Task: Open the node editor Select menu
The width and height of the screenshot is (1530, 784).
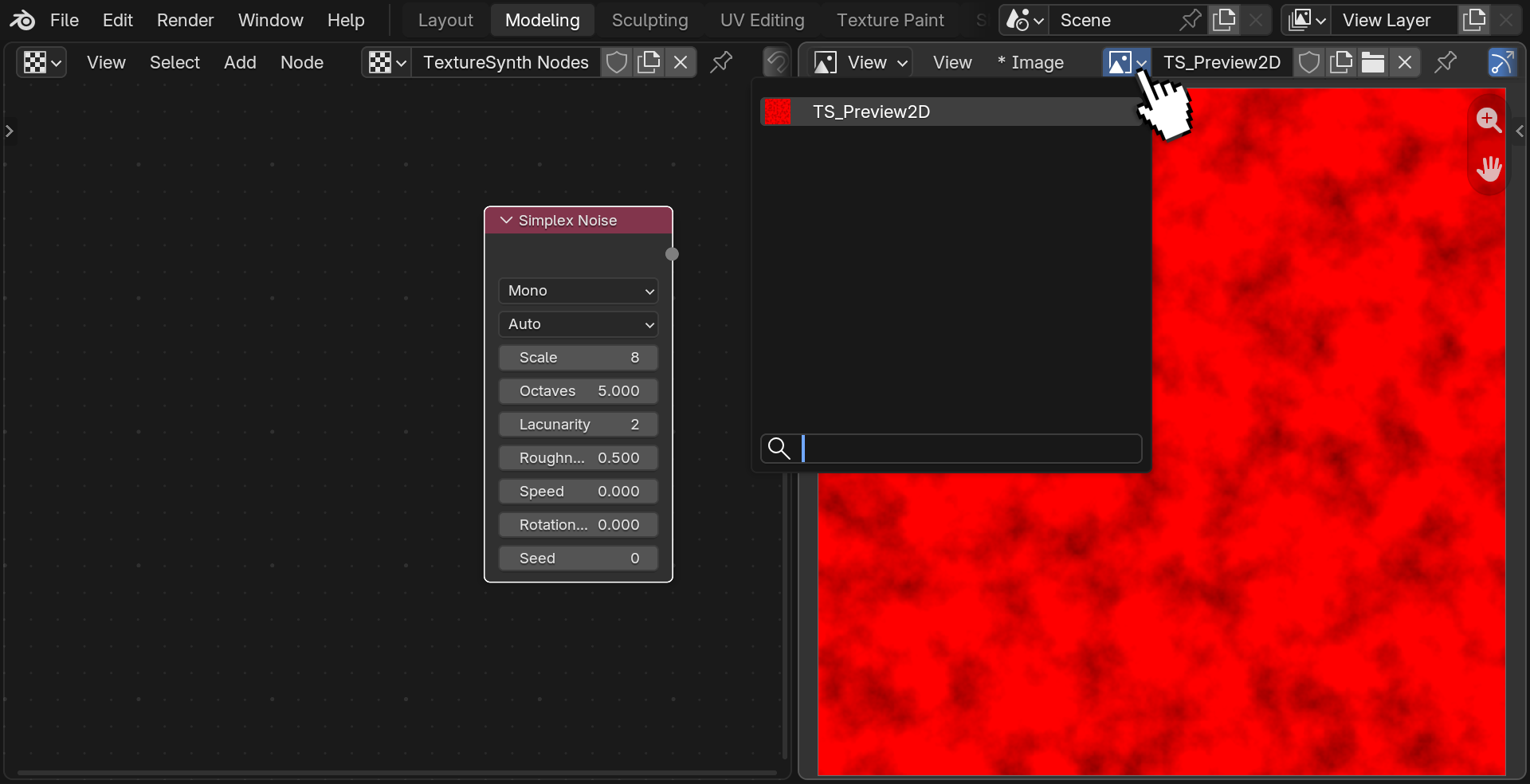Action: [x=175, y=62]
